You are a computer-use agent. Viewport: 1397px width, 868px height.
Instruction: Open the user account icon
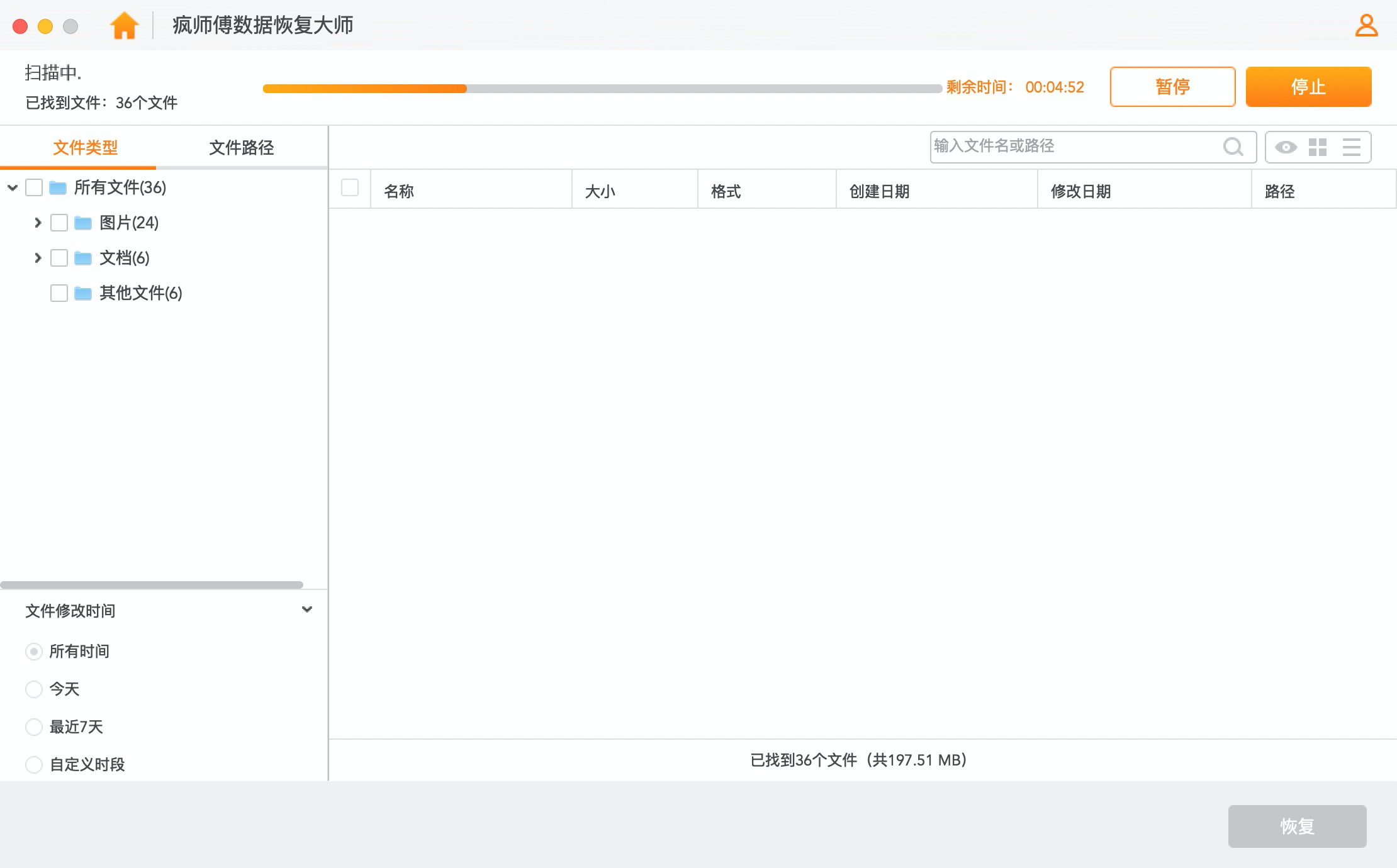(x=1366, y=26)
